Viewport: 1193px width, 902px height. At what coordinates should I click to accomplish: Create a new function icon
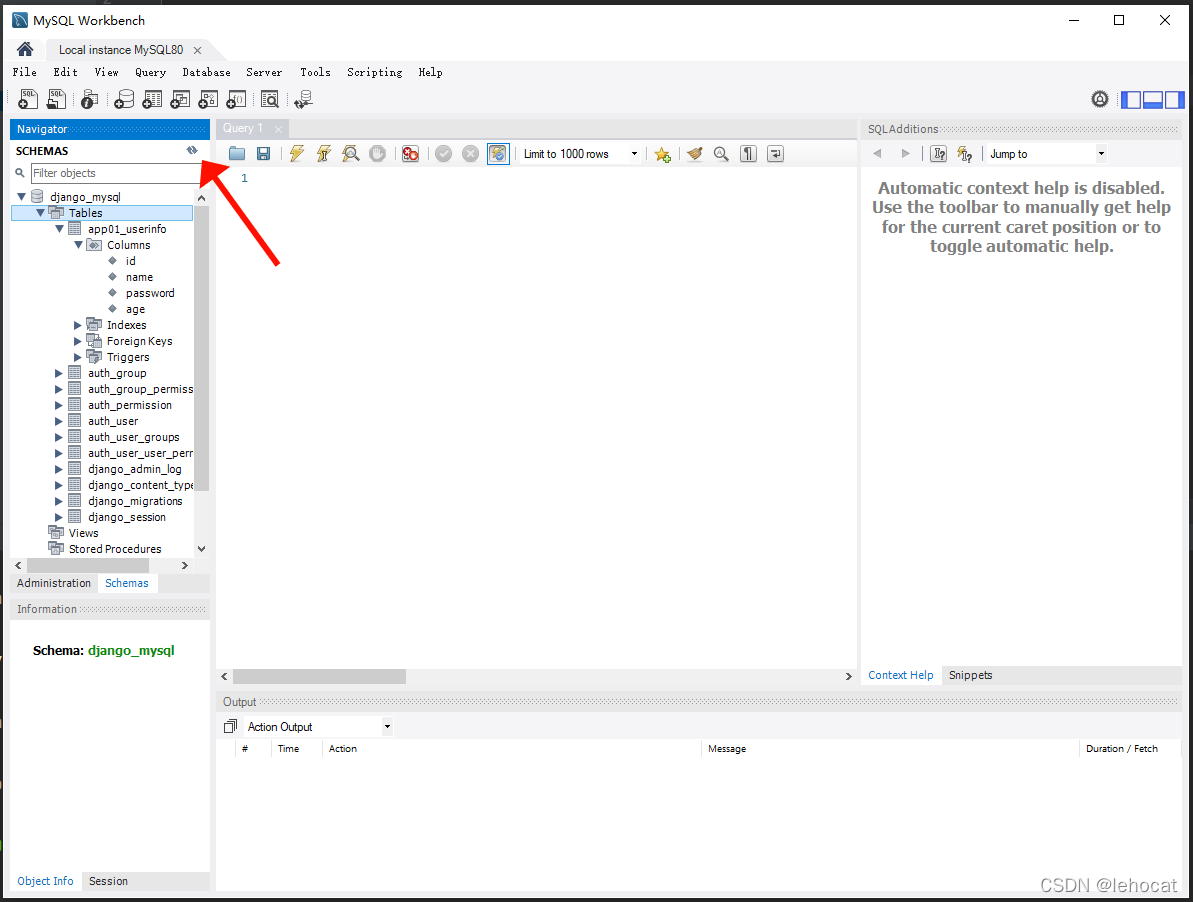[236, 99]
